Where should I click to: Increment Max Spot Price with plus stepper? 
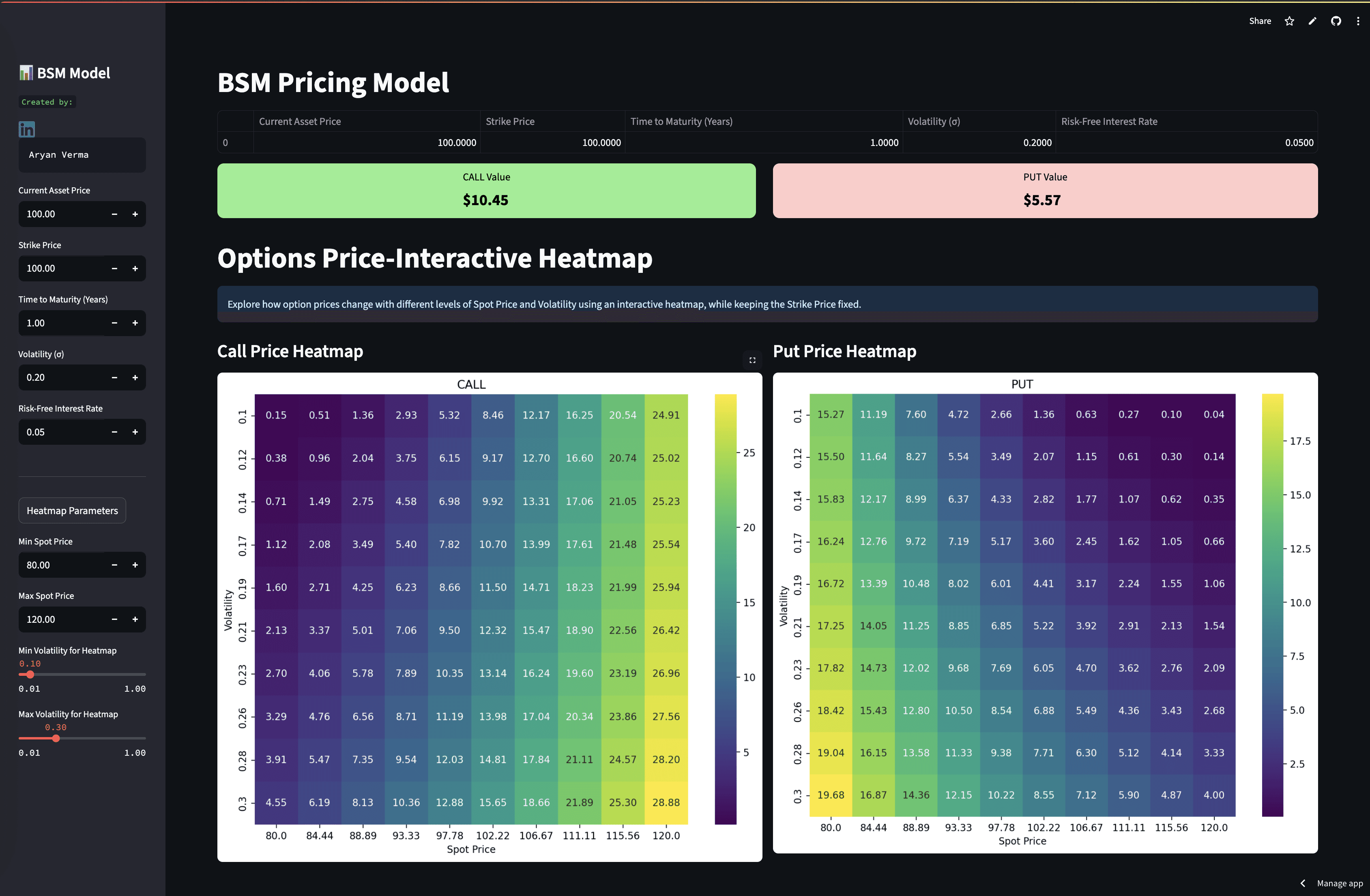coord(135,619)
